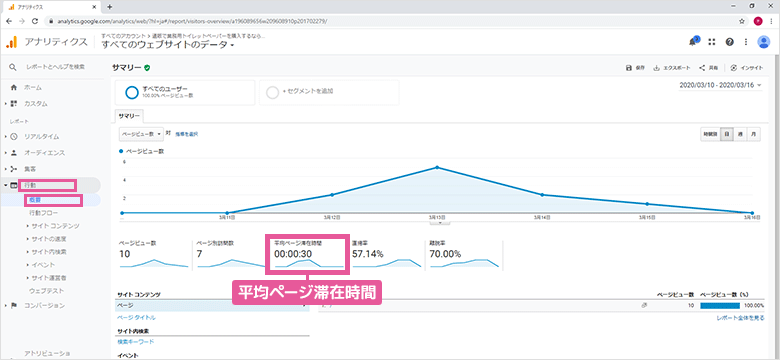Click the 集客 acquisition icon
Screen dimensions: 780x360
(14, 169)
